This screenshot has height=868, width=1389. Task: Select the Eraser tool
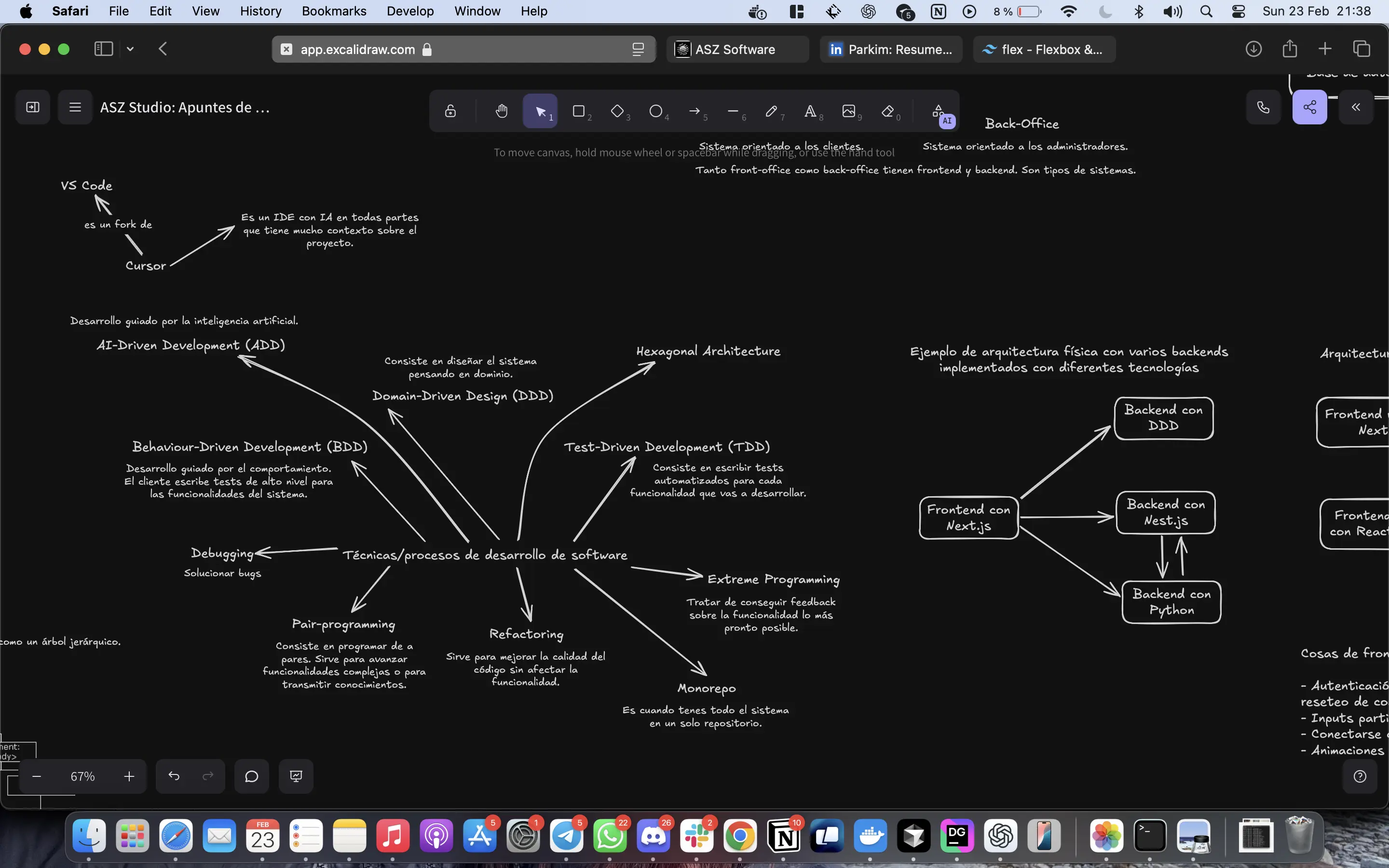coord(887,111)
